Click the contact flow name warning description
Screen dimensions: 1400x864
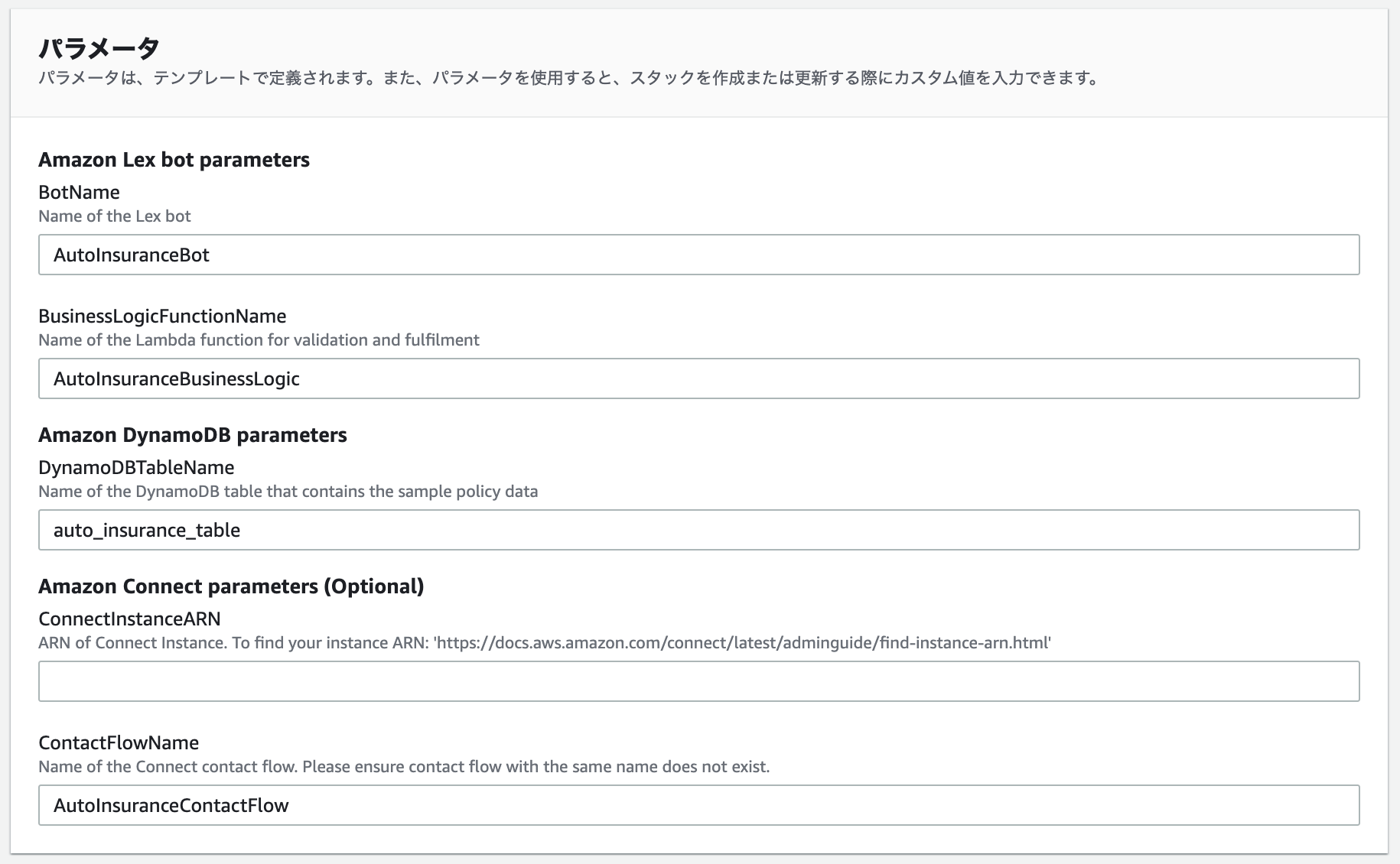pos(404,767)
